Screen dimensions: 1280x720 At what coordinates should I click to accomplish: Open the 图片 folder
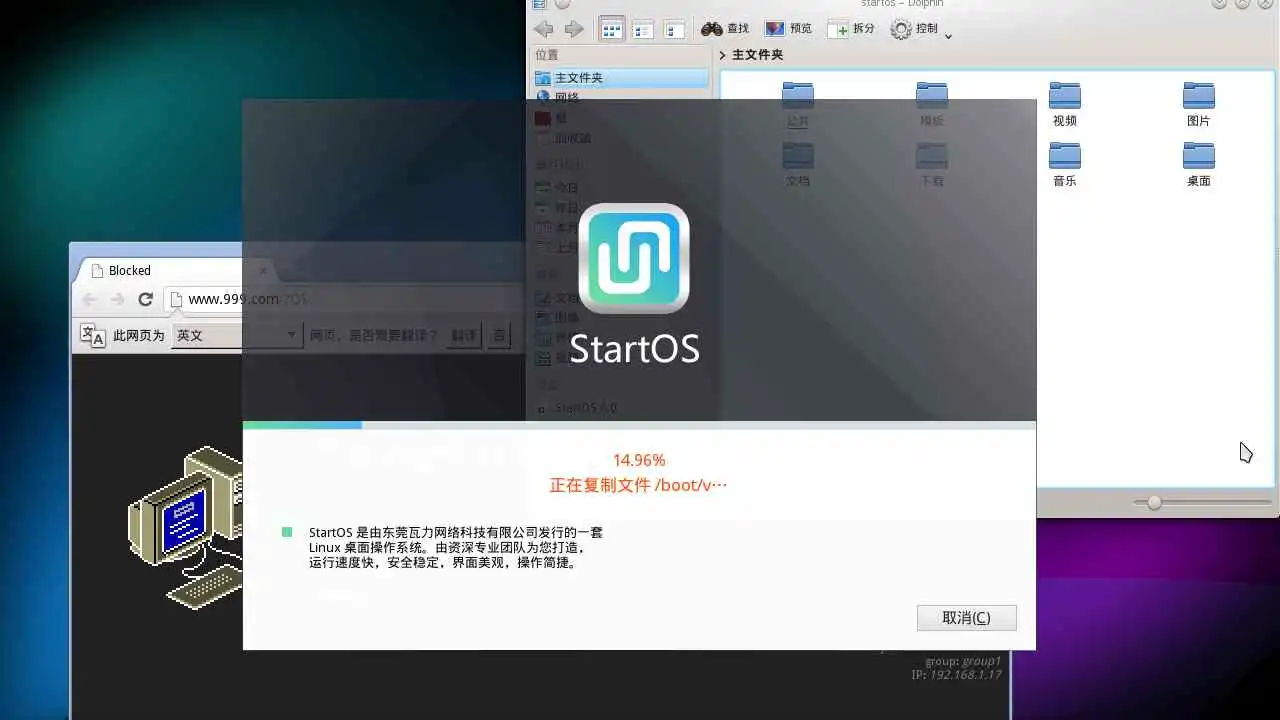(x=1198, y=105)
